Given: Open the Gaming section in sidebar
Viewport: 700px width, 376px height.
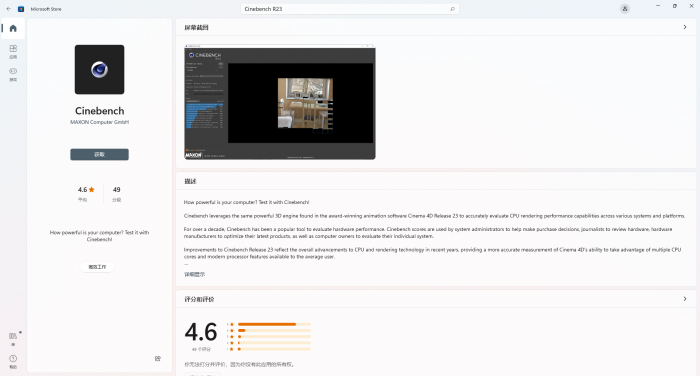Looking at the screenshot, I should pos(13,74).
